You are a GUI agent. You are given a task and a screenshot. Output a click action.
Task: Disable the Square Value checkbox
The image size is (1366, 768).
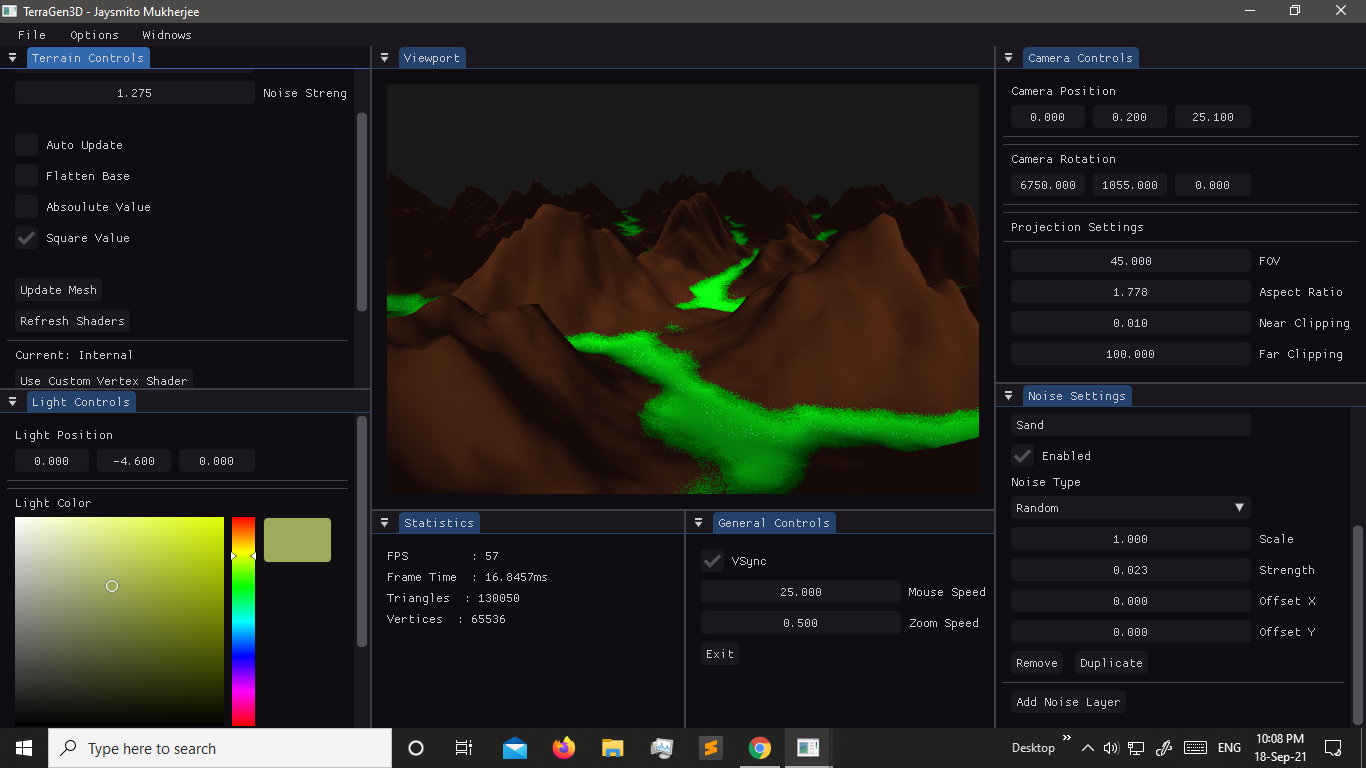point(26,237)
